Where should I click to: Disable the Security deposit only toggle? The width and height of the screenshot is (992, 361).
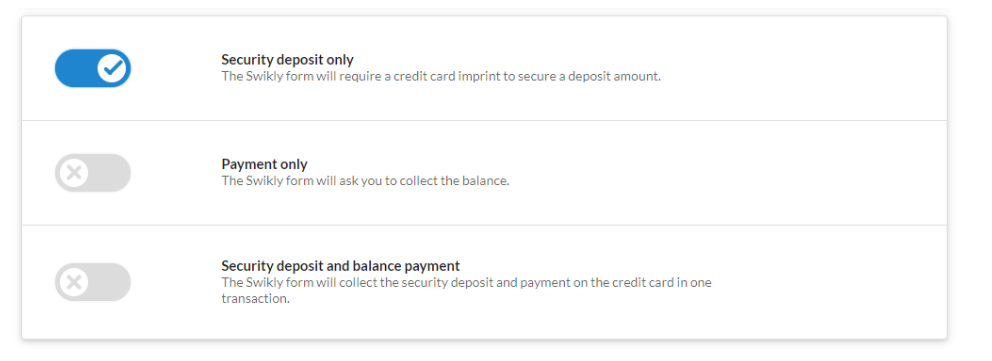point(93,68)
